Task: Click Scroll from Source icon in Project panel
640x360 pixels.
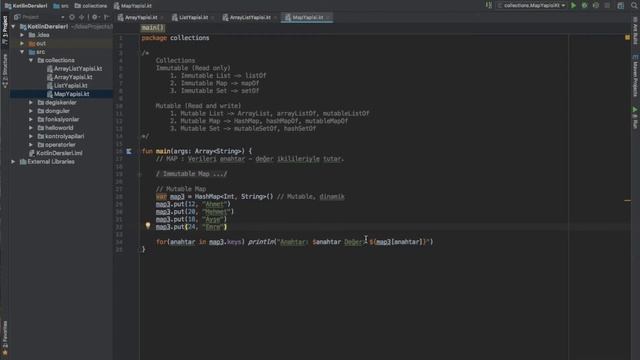Action: pyautogui.click(x=72, y=17)
